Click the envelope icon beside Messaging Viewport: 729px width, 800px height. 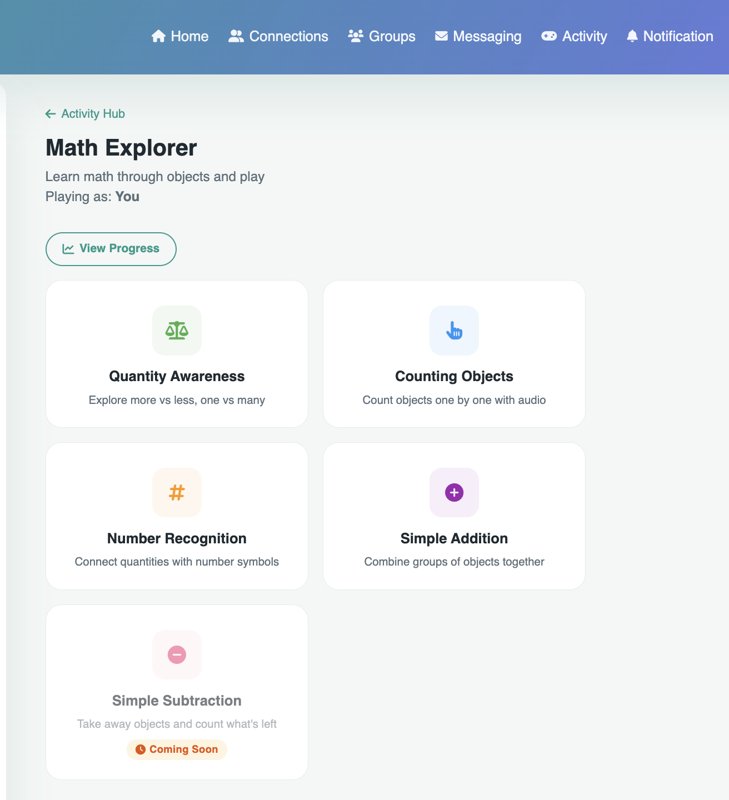pyautogui.click(x=441, y=36)
